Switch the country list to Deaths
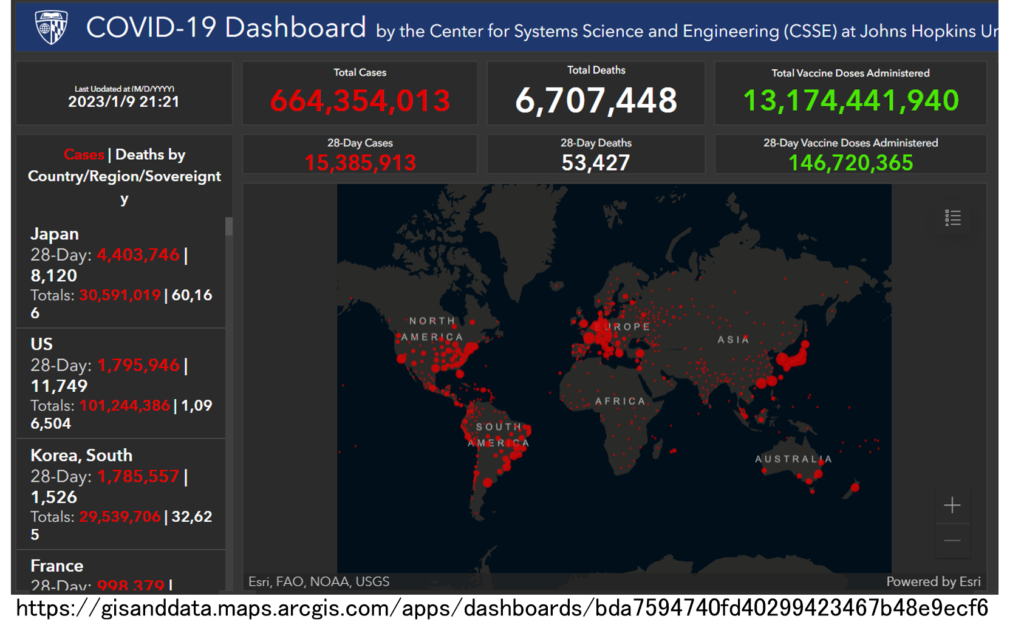This screenshot has height=636, width=1024. tap(141, 155)
